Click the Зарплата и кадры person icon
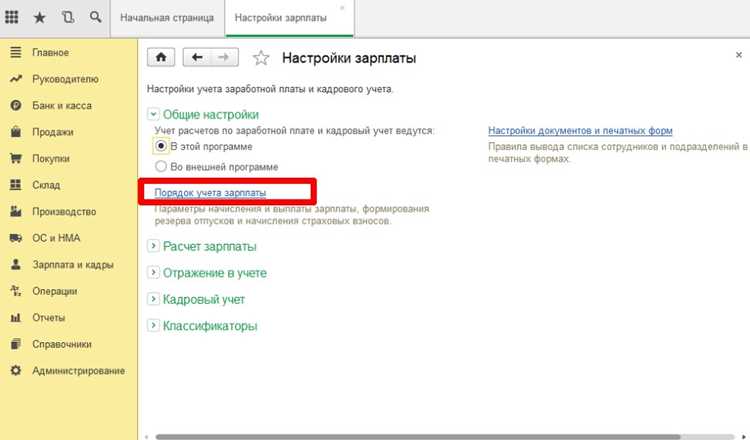The image size is (750, 440). pyautogui.click(x=16, y=264)
